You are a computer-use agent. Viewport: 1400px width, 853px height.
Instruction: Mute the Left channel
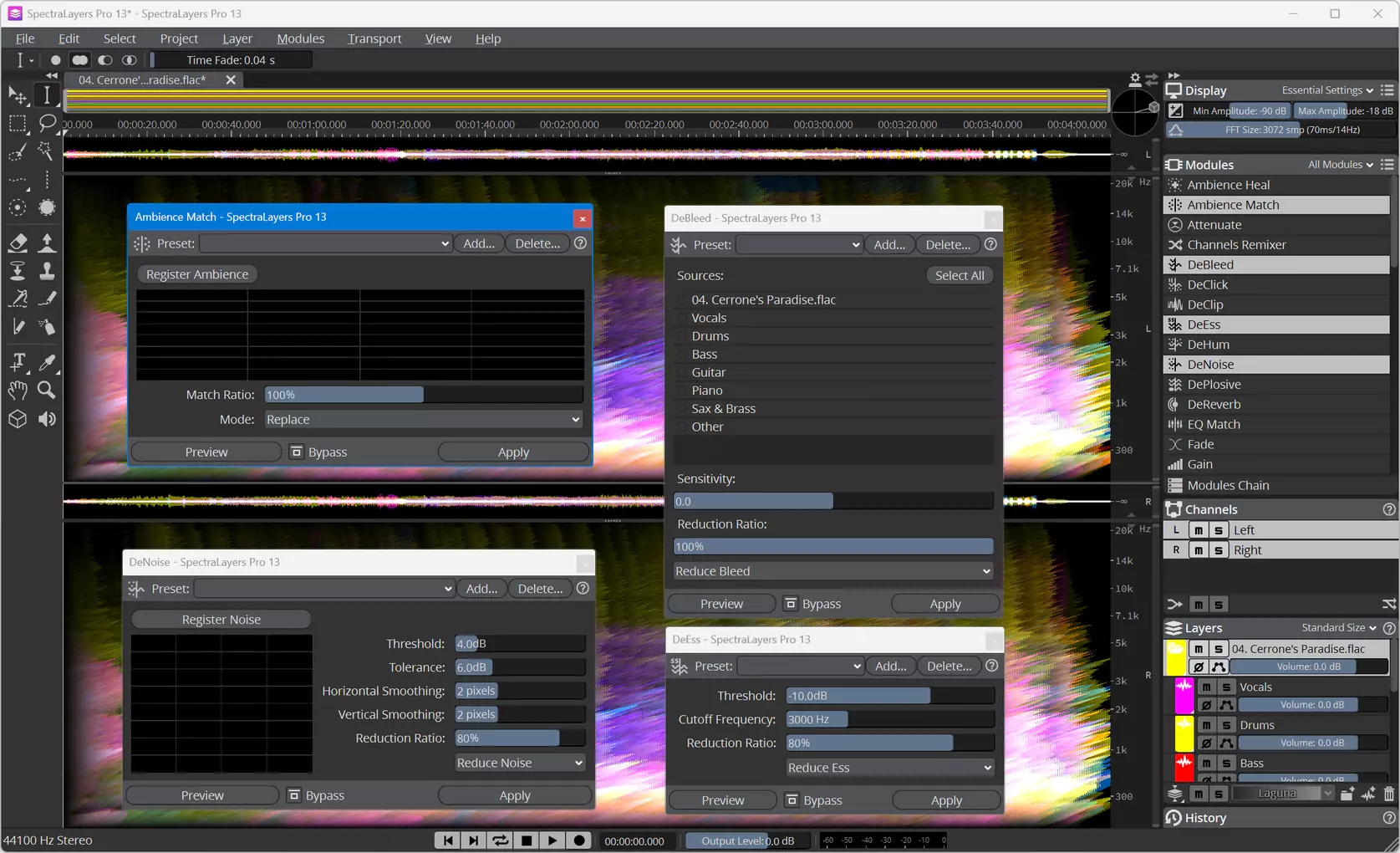(x=1199, y=530)
